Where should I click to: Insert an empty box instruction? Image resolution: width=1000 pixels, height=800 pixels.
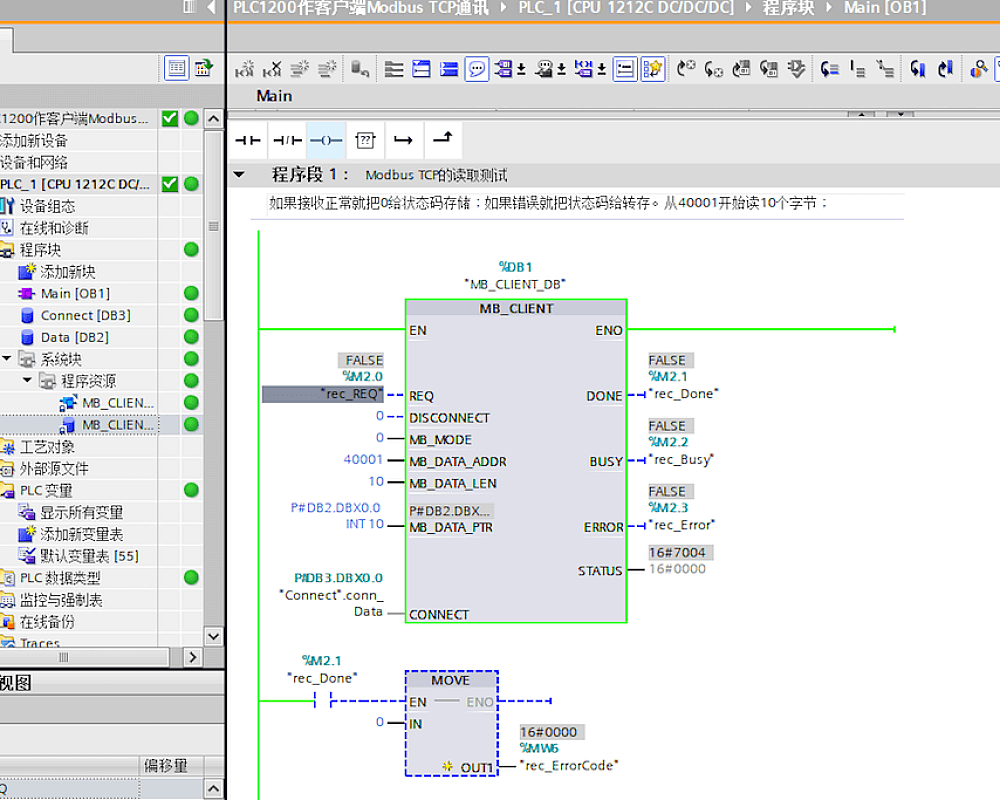click(365, 140)
